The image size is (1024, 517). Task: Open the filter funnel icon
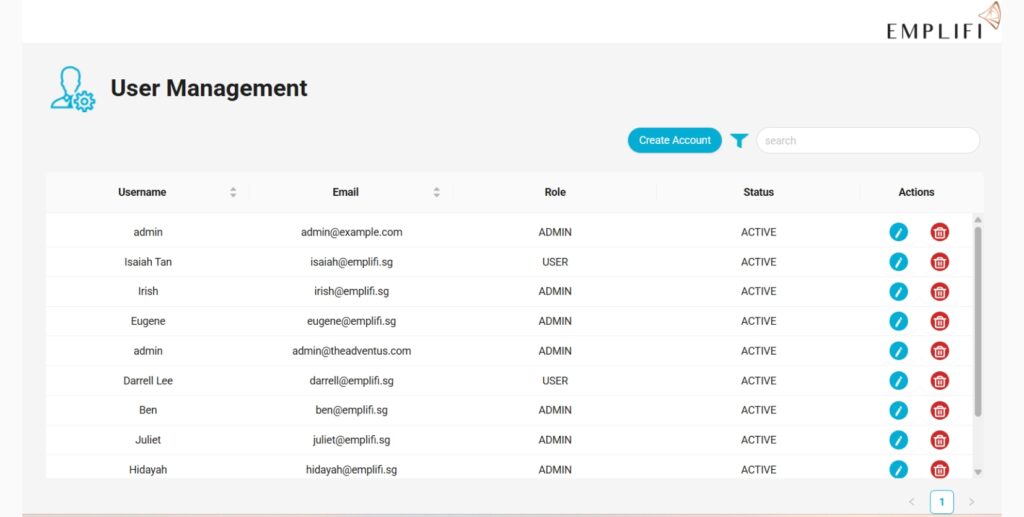pos(739,141)
